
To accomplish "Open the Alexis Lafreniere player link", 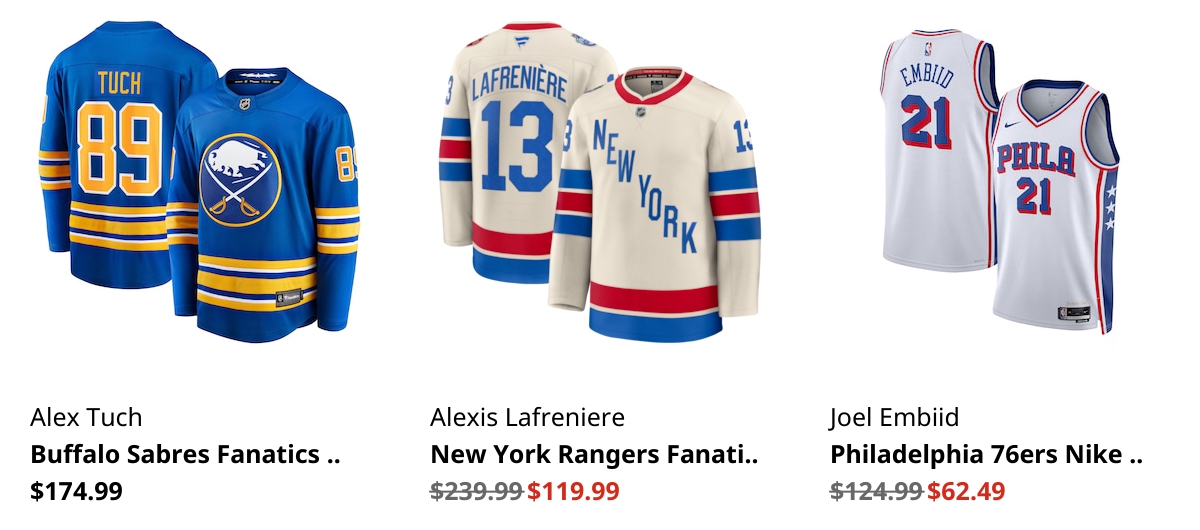I will [528, 417].
